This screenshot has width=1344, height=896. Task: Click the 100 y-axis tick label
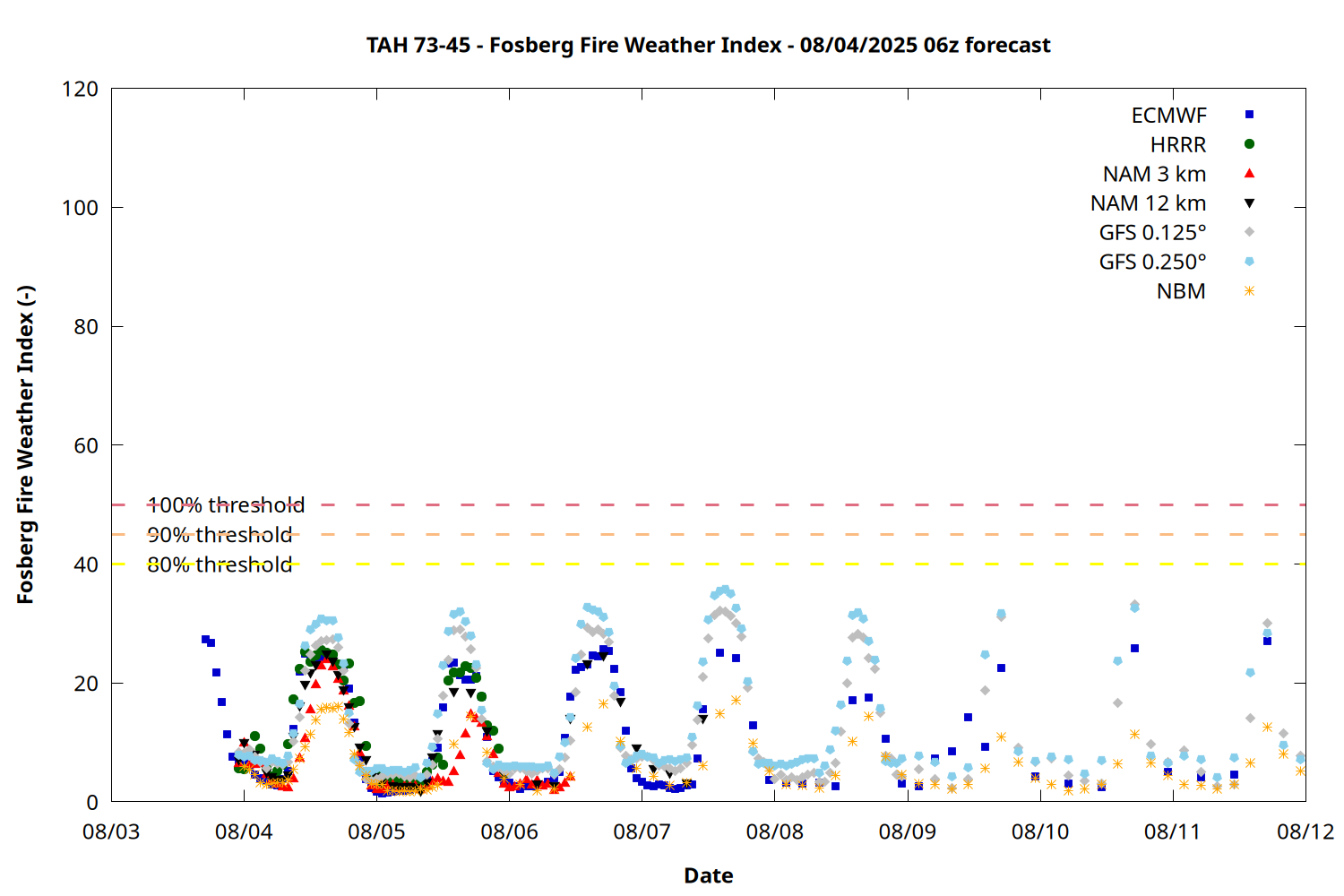pyautogui.click(x=81, y=208)
